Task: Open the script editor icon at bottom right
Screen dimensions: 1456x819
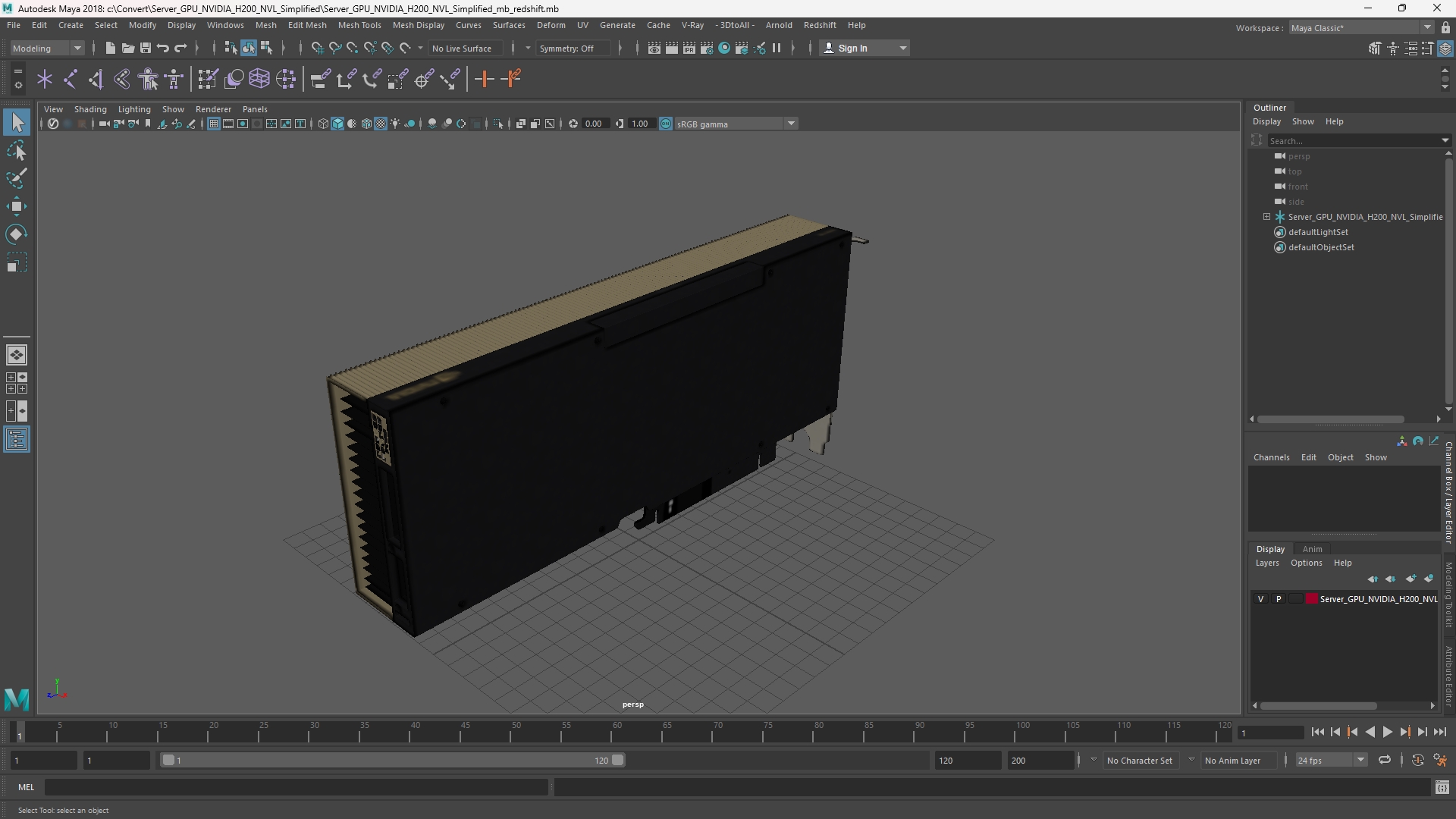Action: pyautogui.click(x=1442, y=787)
